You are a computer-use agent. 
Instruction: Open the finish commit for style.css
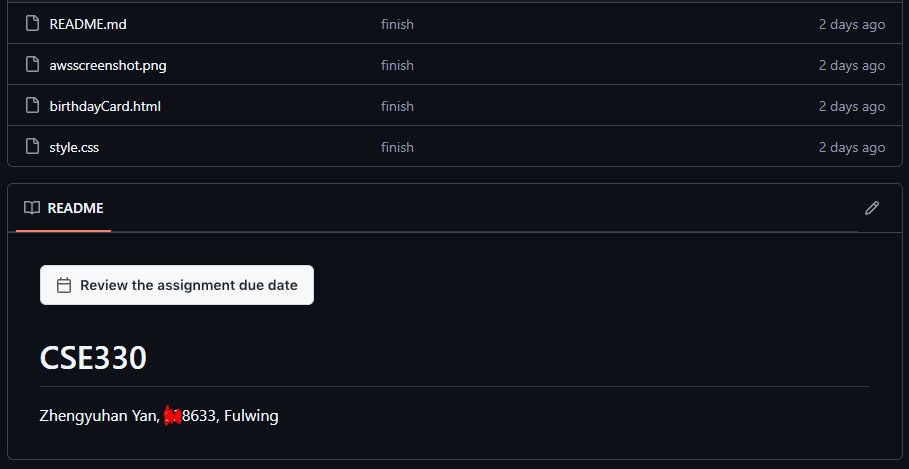[x=397, y=148]
